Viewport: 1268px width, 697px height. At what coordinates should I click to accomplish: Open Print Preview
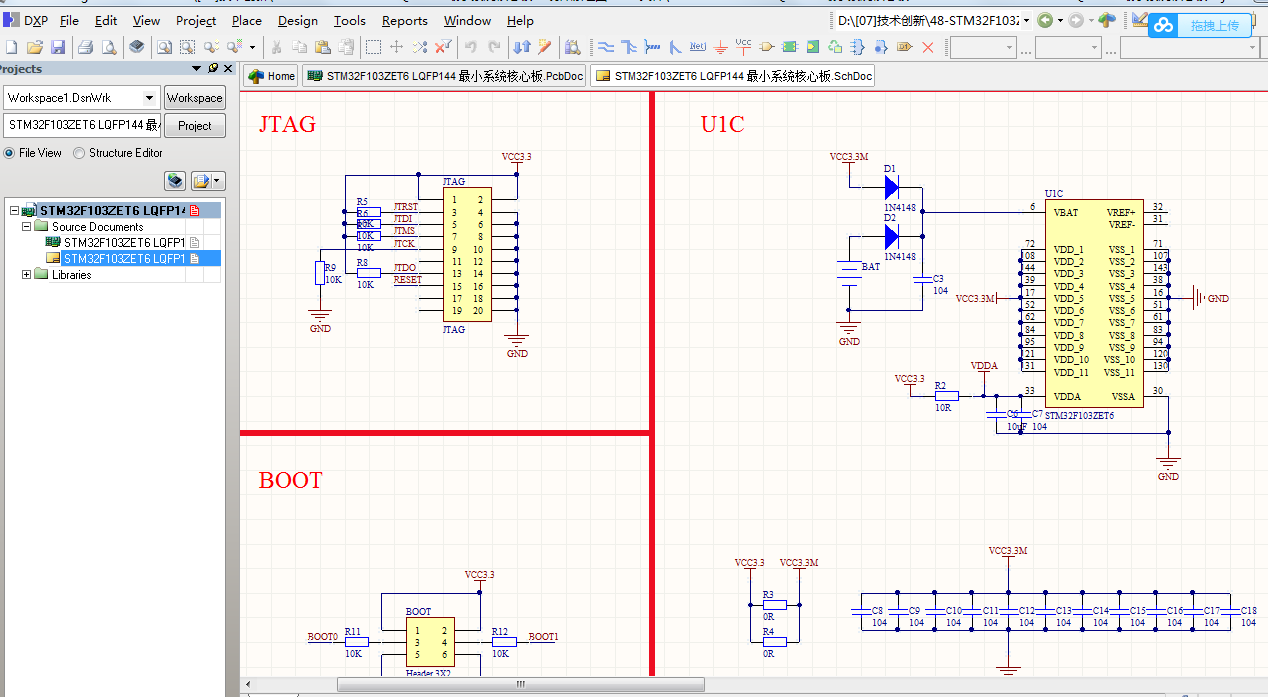108,47
